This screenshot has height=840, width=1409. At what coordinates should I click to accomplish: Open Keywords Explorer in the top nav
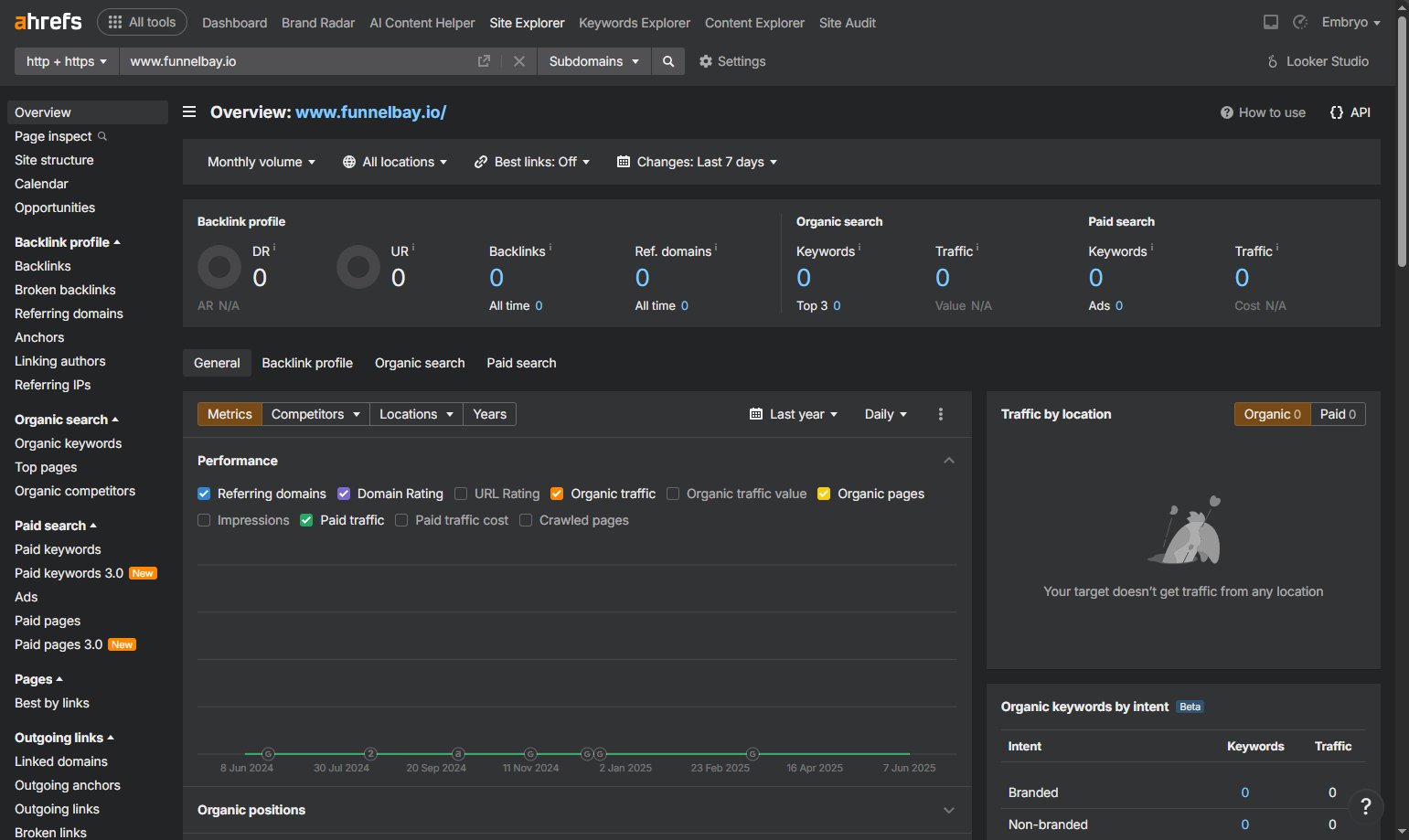(635, 23)
